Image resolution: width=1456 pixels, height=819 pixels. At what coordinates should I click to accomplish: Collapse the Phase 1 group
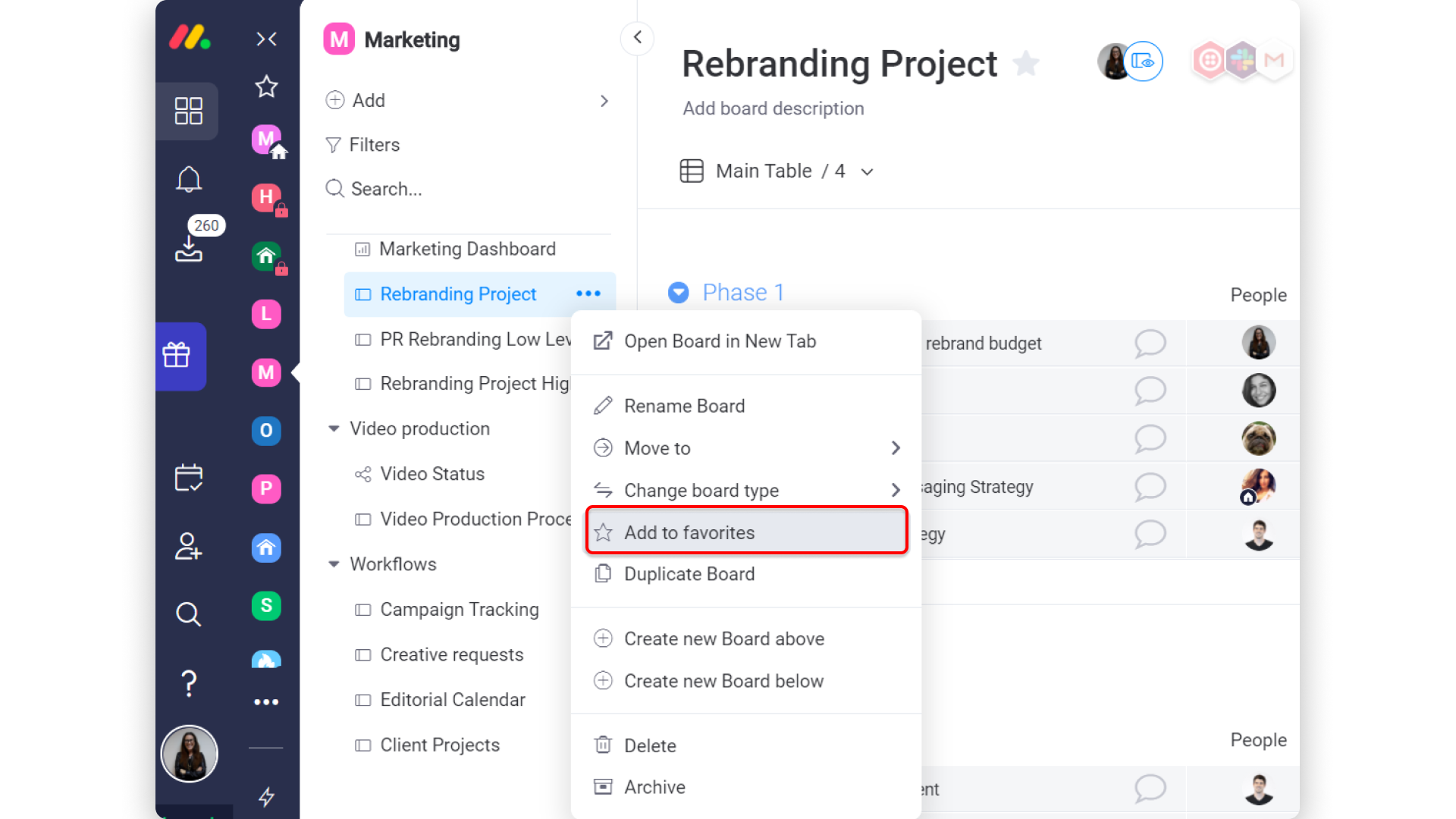coord(678,293)
